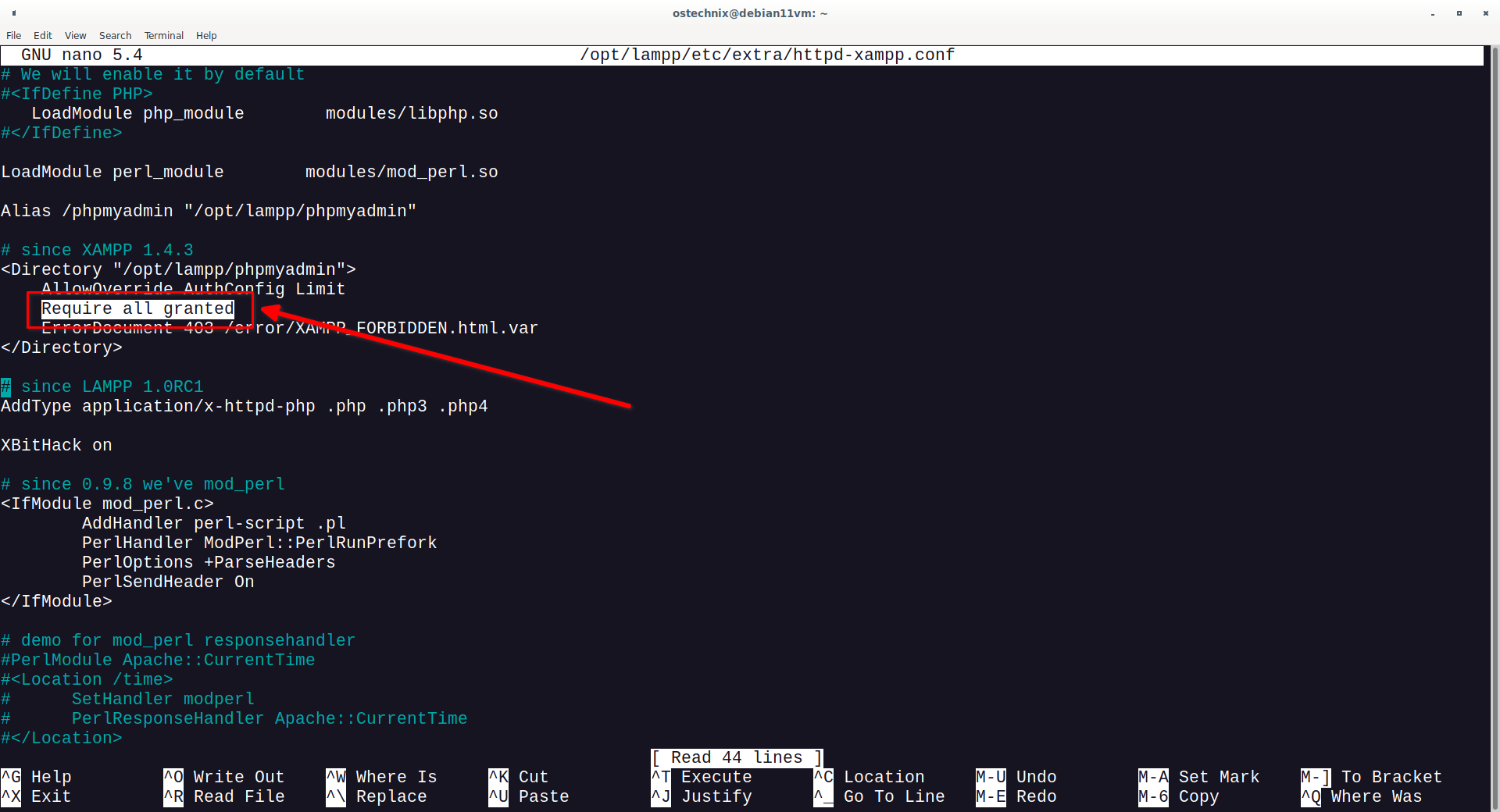
Task: Open the File menu
Action: [13, 35]
